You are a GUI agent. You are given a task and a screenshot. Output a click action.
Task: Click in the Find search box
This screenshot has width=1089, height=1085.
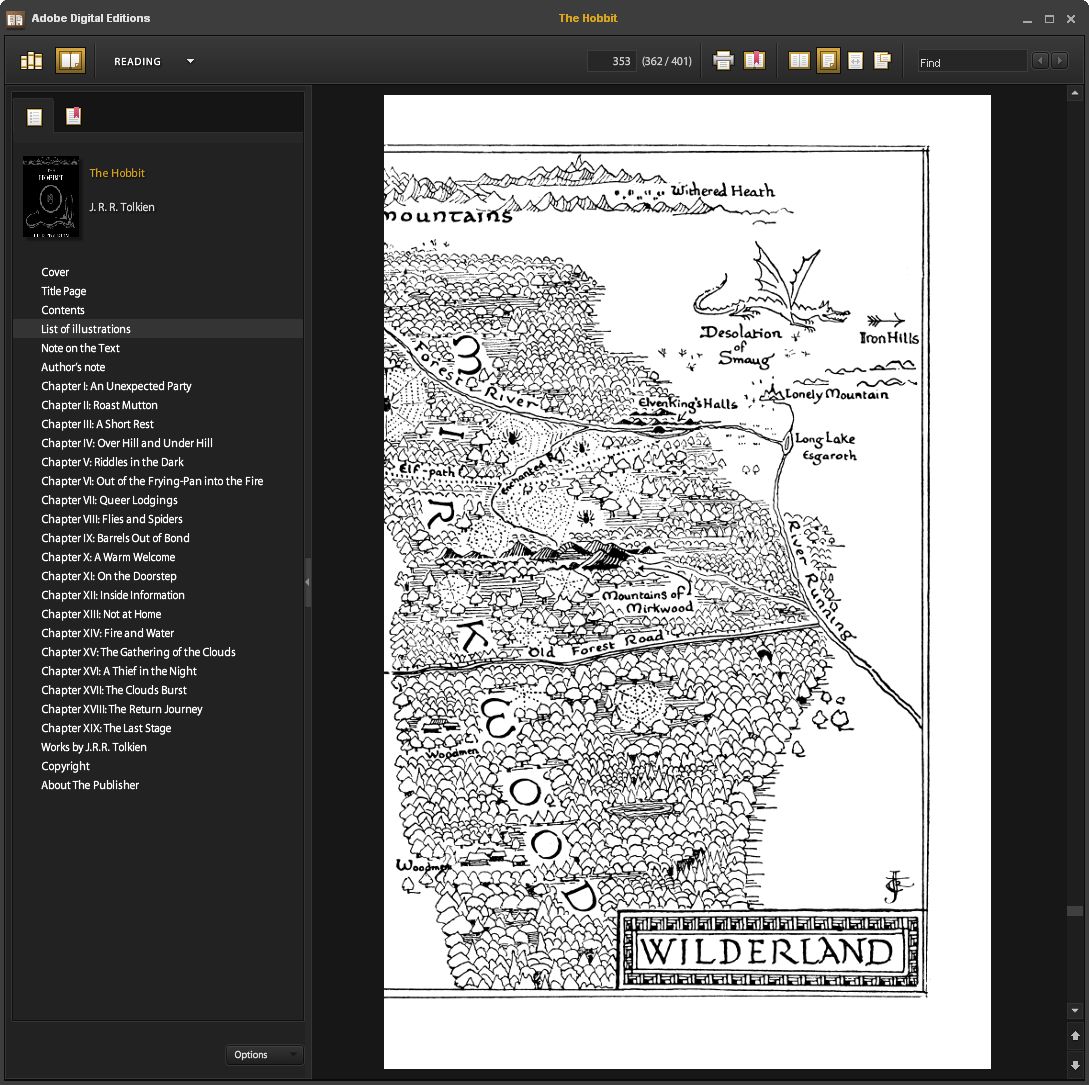(x=971, y=62)
